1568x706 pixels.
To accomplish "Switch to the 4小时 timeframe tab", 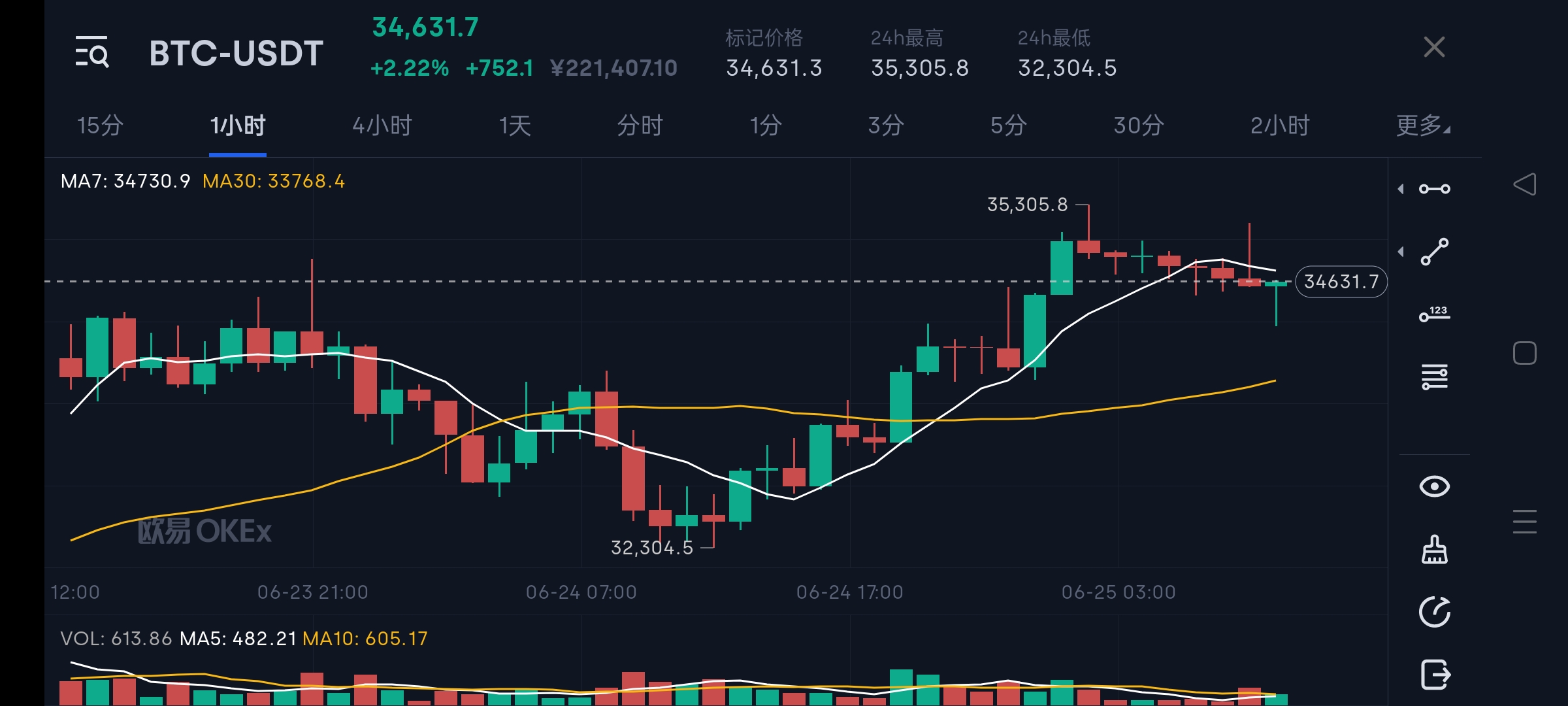I will (381, 126).
